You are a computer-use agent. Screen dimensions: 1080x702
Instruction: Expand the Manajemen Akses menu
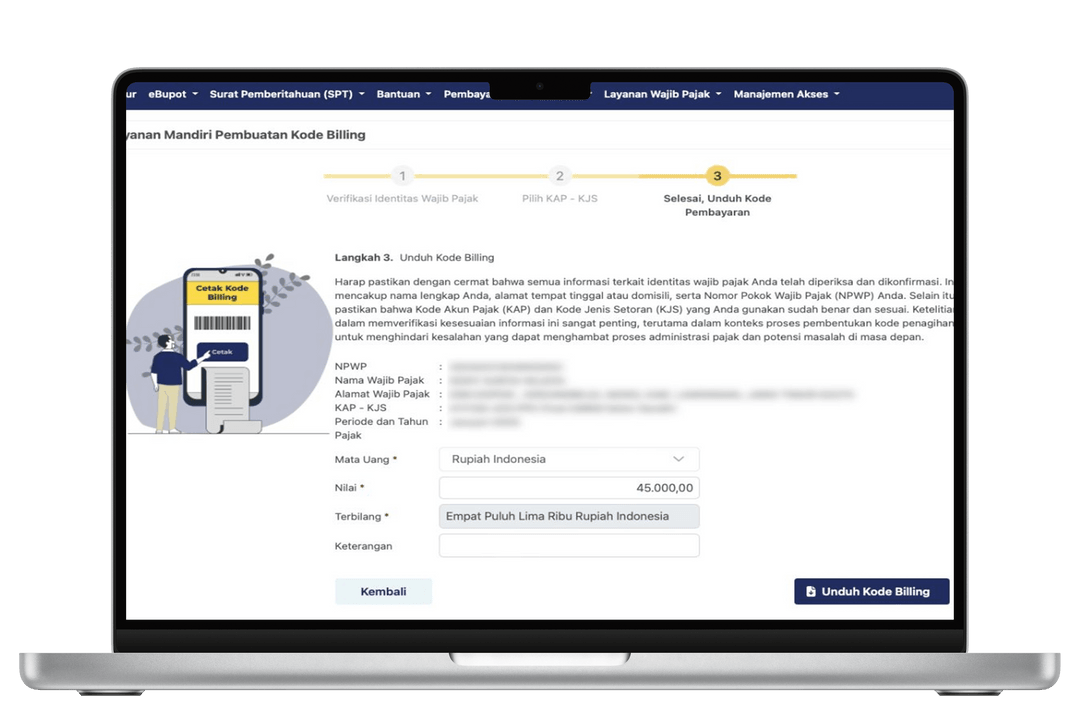[787, 94]
